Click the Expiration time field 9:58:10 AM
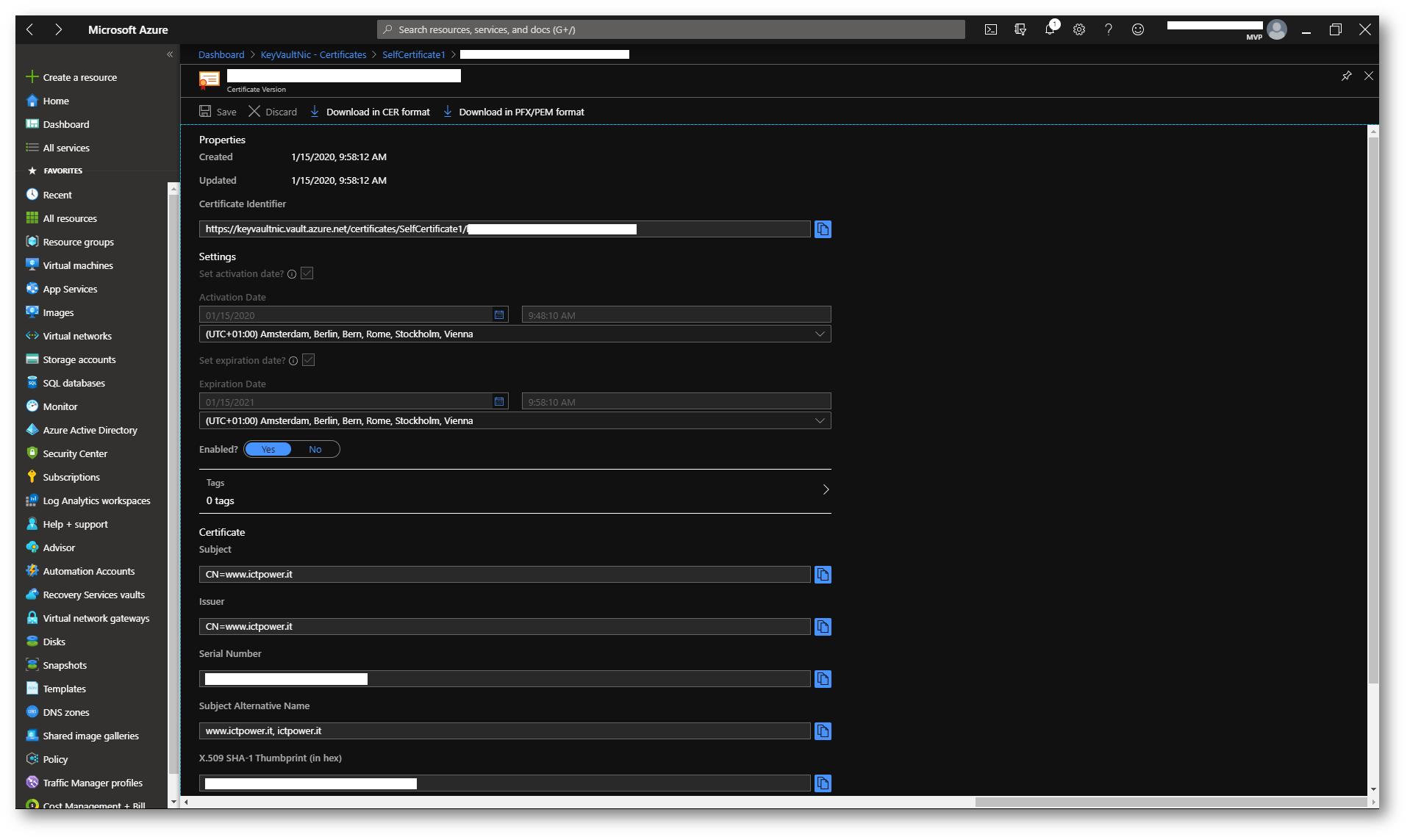 pyautogui.click(x=676, y=401)
